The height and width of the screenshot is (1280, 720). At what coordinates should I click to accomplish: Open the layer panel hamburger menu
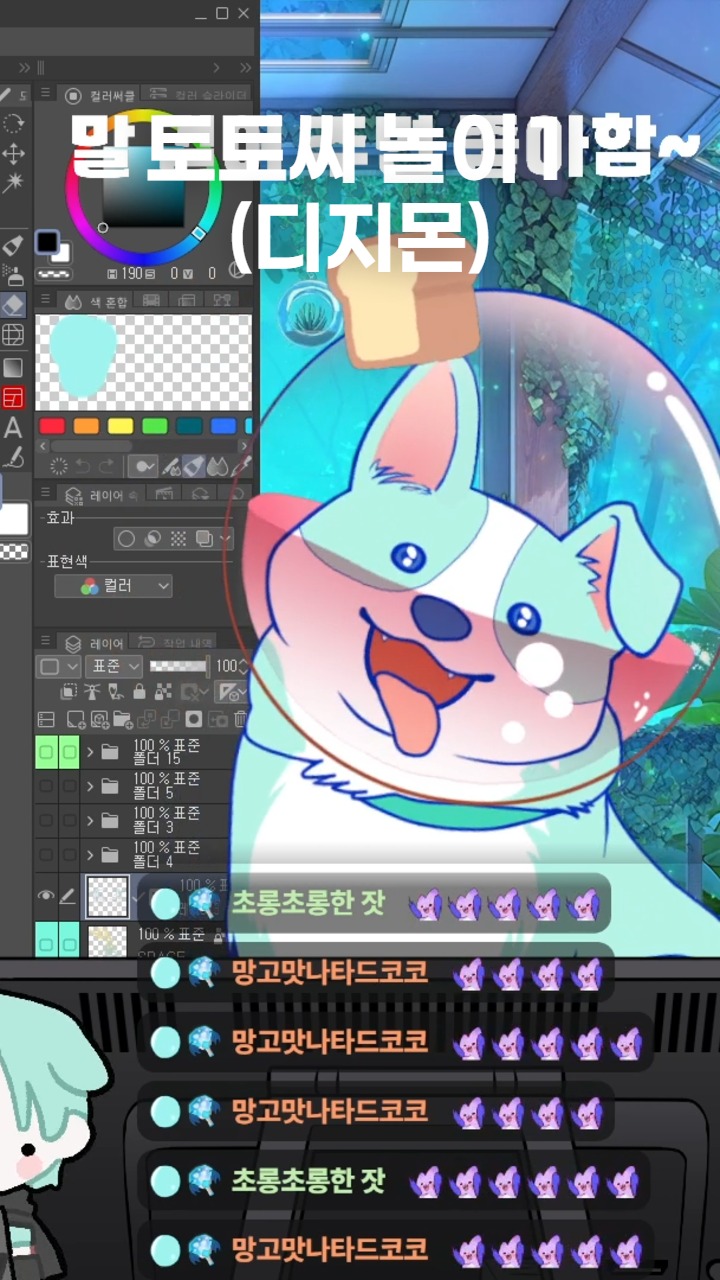pyautogui.click(x=45, y=641)
